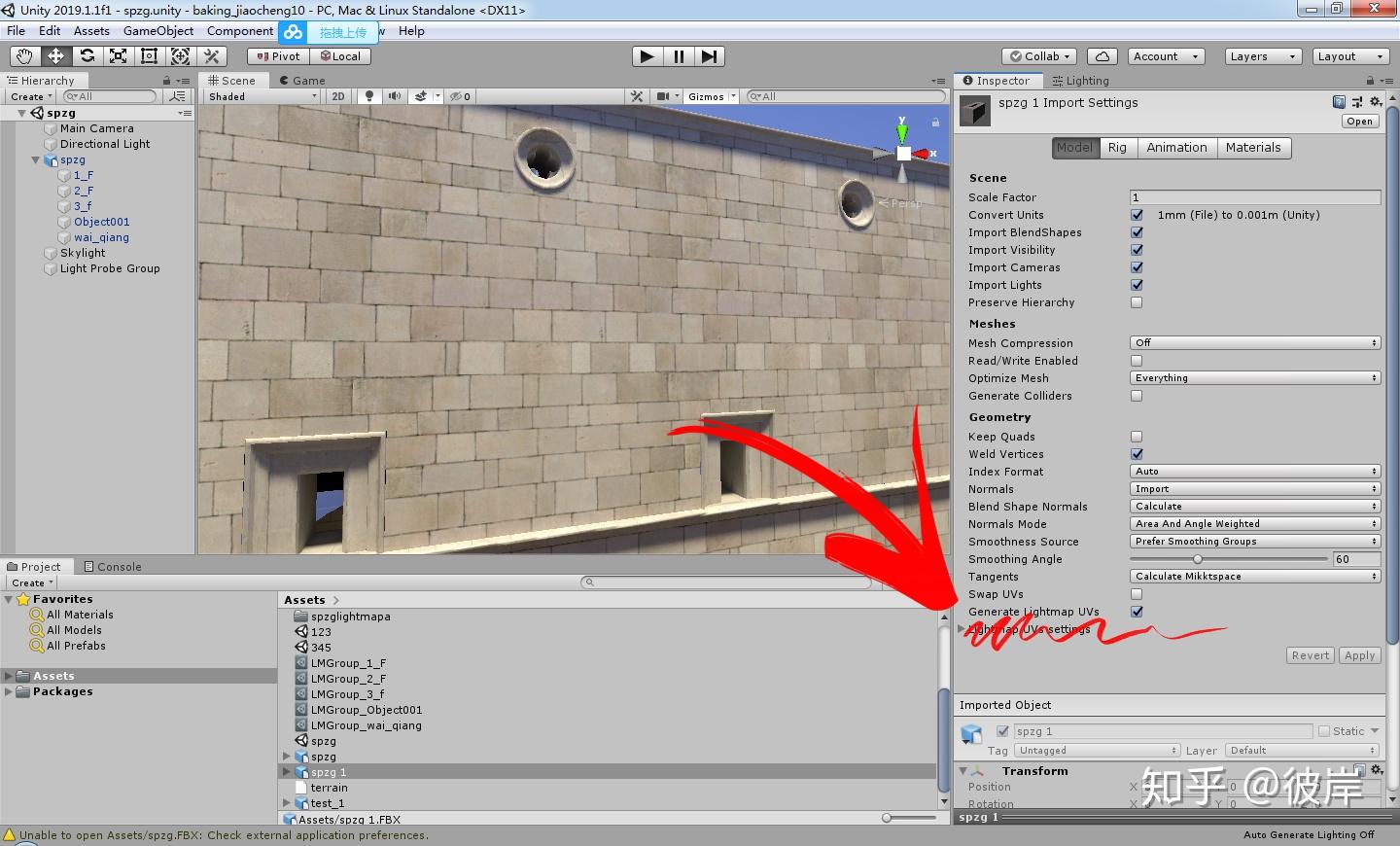The image size is (1400, 846).
Task: Enable Generate Colliders checkbox
Action: click(1137, 396)
